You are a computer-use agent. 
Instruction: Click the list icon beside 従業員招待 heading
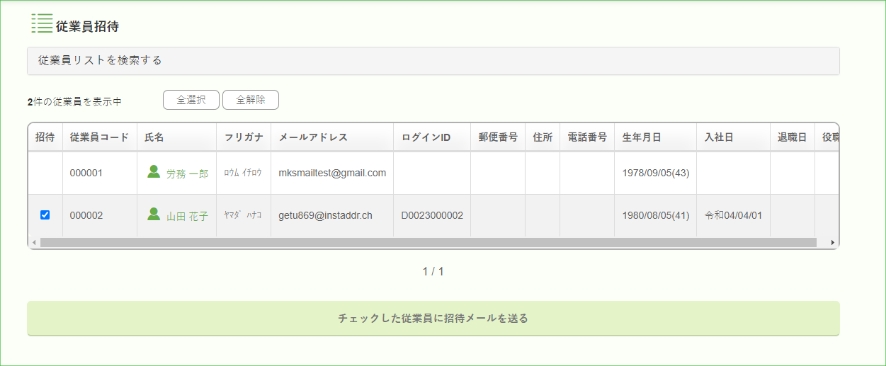pos(42,23)
